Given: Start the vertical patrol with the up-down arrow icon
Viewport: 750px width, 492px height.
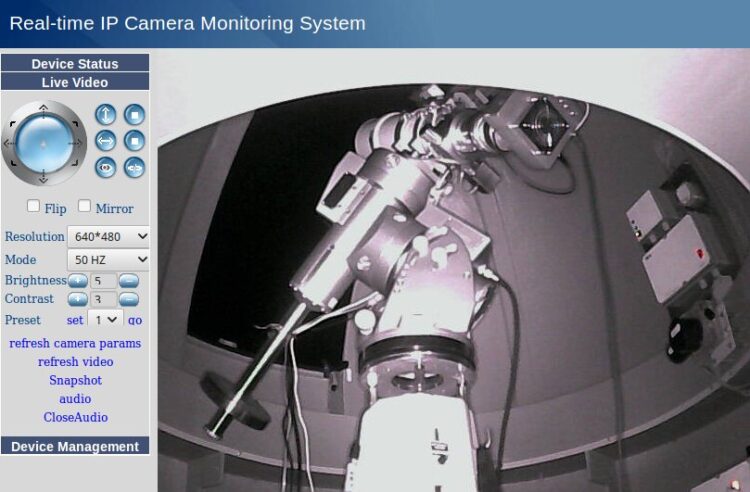Looking at the screenshot, I should (x=106, y=115).
